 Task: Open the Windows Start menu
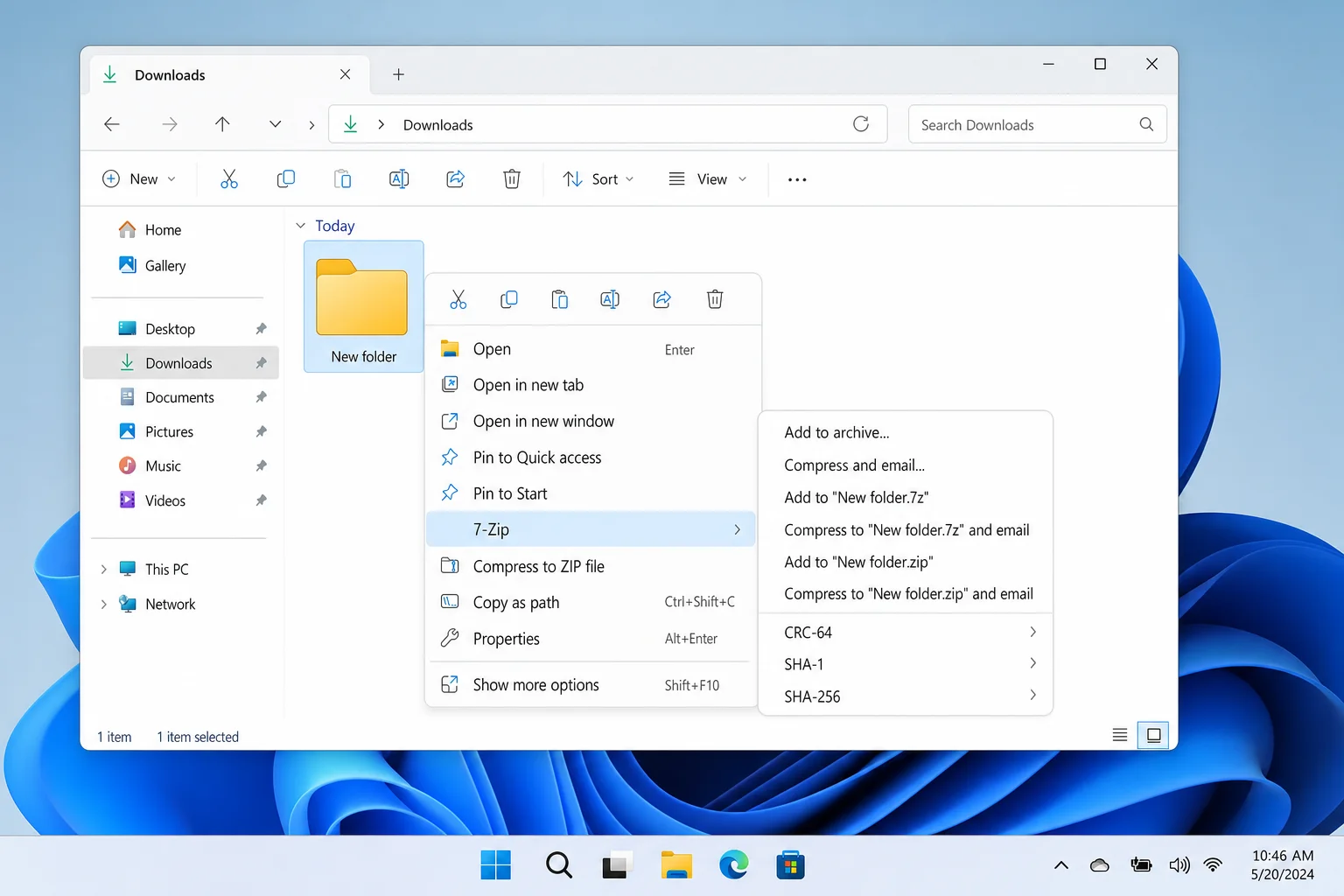pos(496,865)
